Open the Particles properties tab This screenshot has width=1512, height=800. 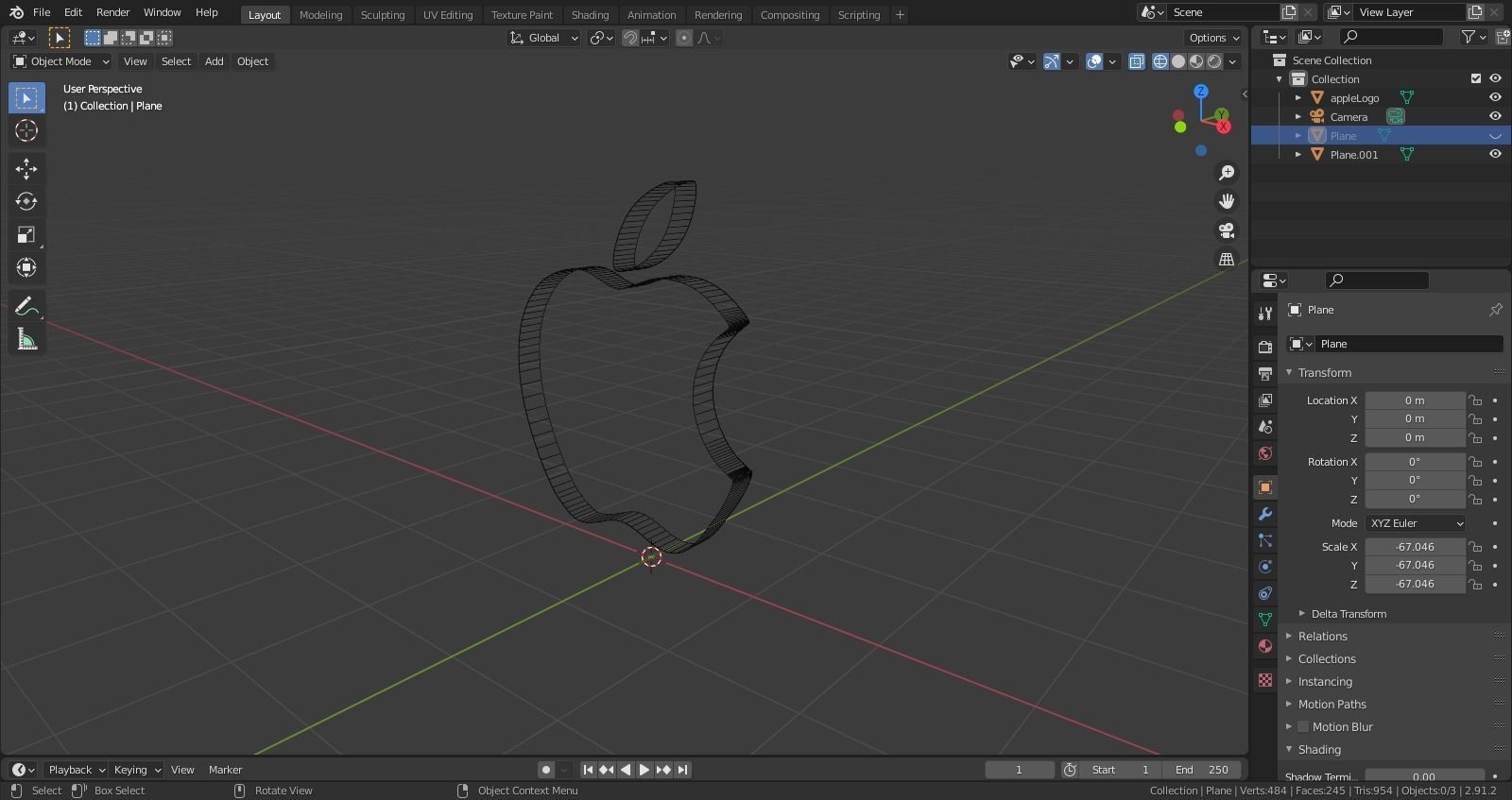[1265, 540]
